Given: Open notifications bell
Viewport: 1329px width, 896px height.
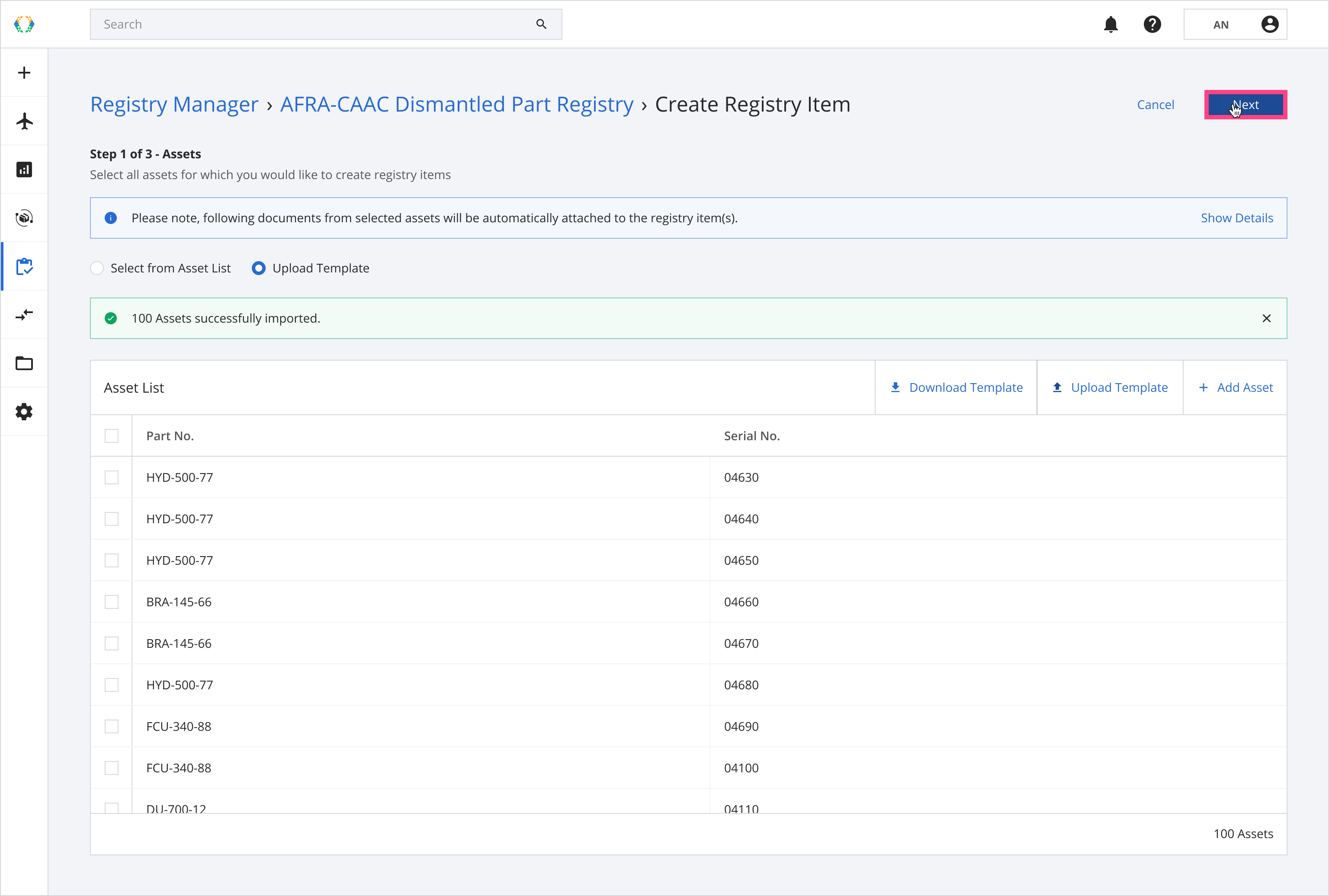Looking at the screenshot, I should click(x=1111, y=25).
